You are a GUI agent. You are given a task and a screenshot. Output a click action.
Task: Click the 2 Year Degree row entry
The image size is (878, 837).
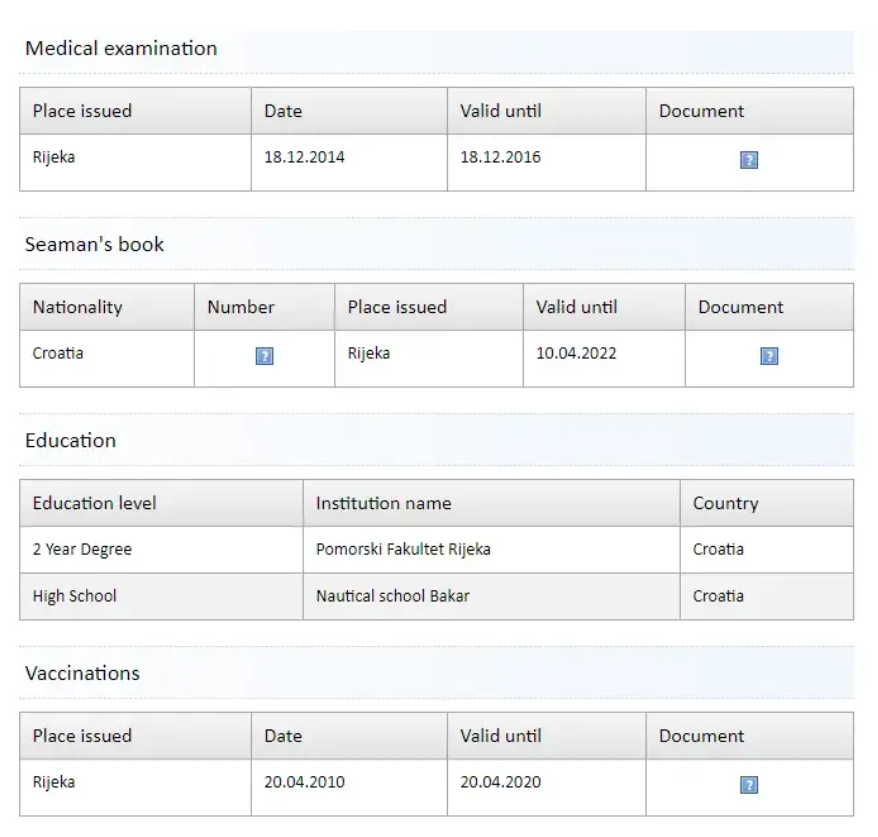coord(82,549)
